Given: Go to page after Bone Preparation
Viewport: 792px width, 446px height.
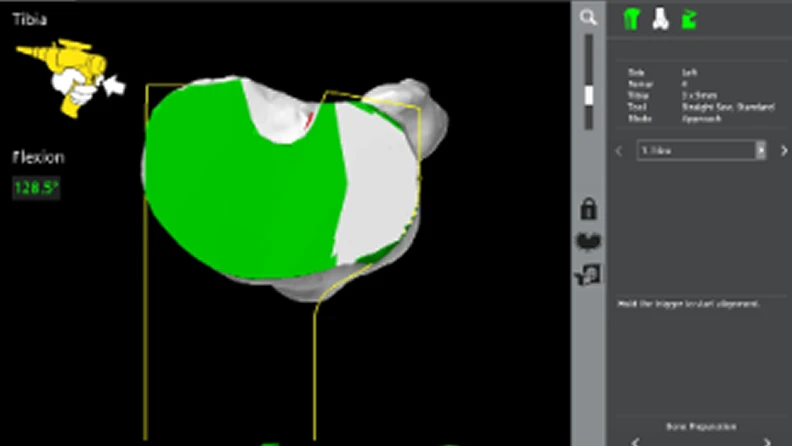Looking at the screenshot, I should [768, 440].
